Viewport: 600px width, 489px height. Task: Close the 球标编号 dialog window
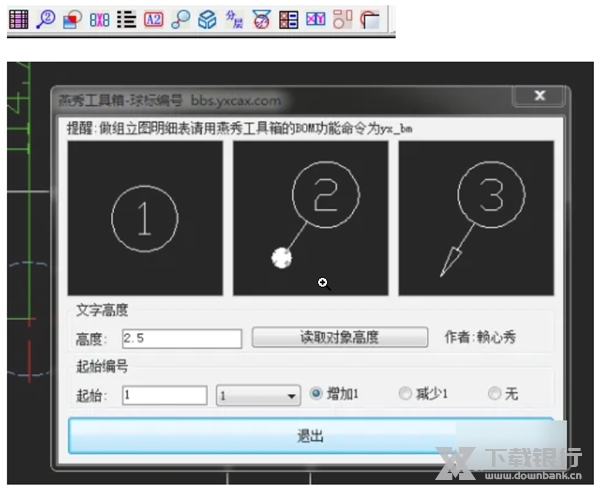(x=539, y=96)
